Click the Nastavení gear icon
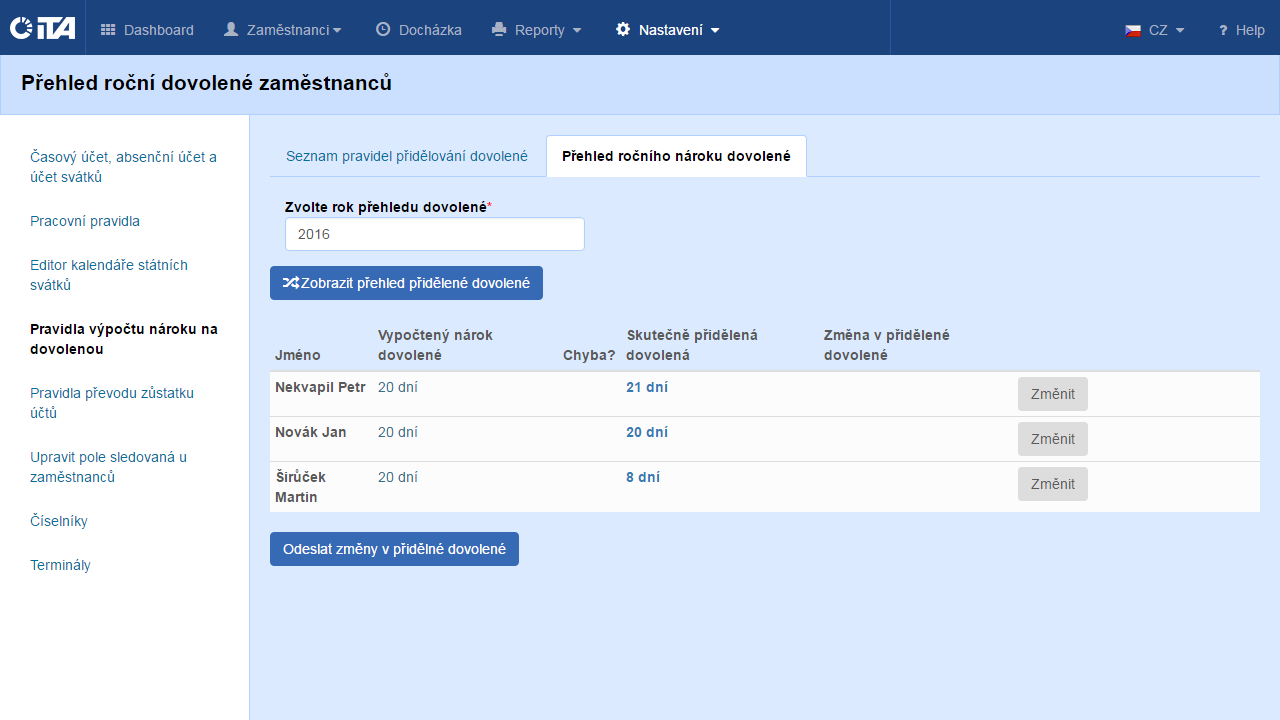Screen dimensions: 1280x720 [623, 30]
